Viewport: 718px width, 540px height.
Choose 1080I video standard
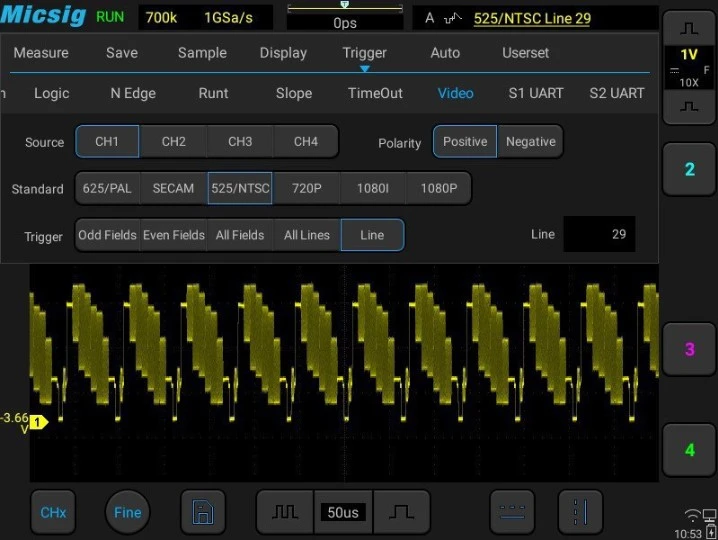click(373, 188)
